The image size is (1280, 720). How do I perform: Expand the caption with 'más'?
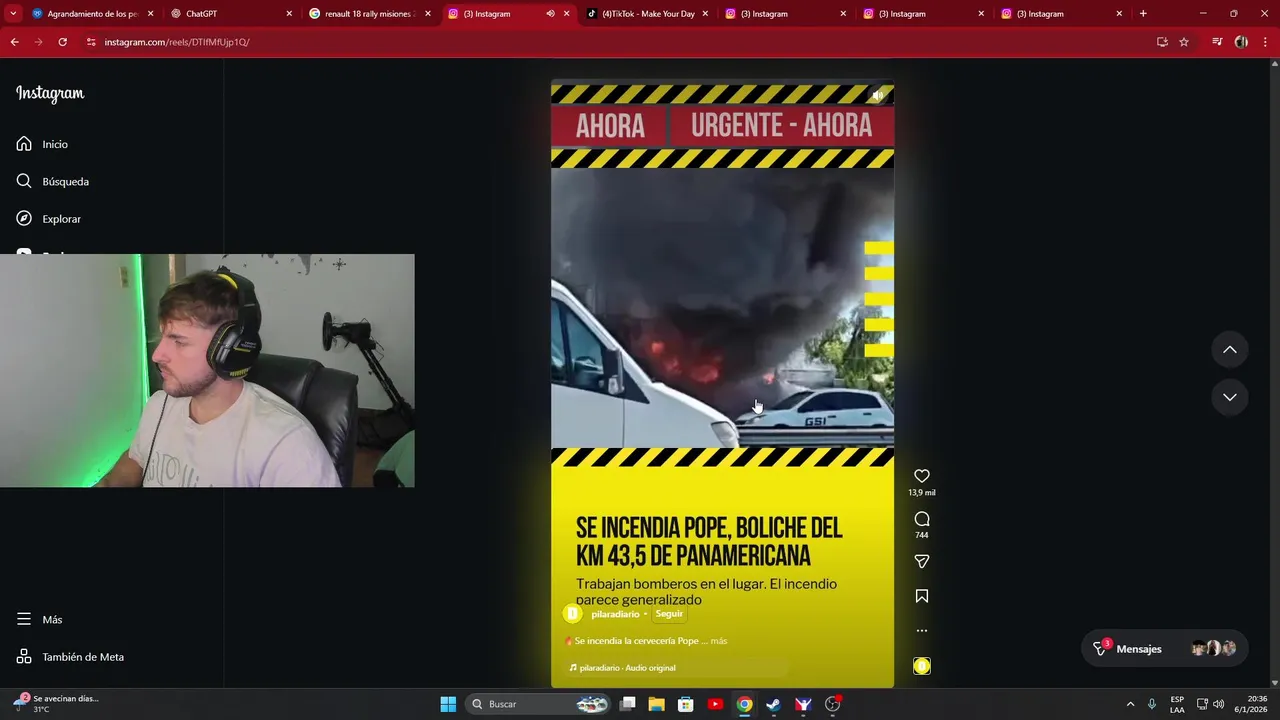click(719, 641)
